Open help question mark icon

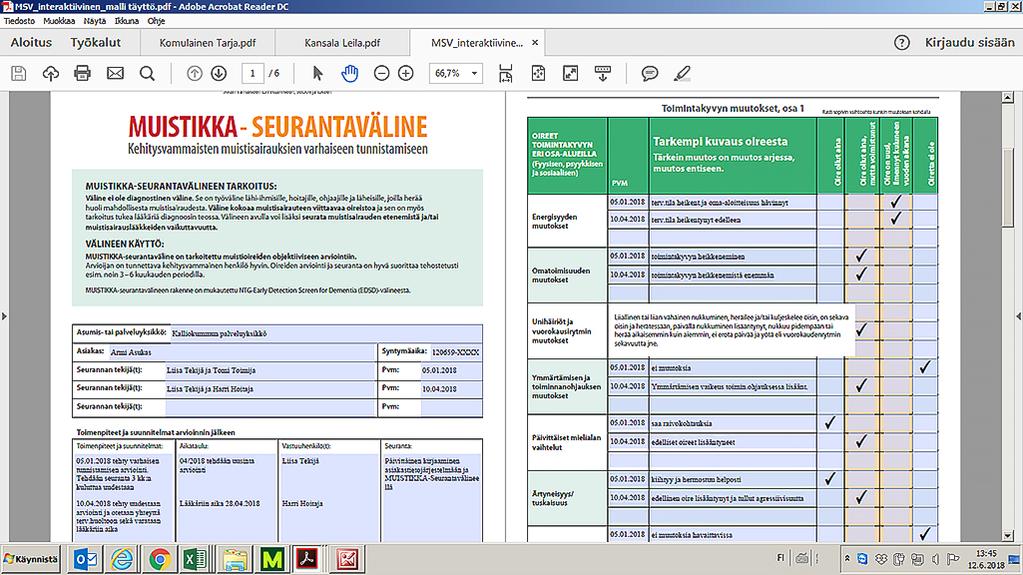point(902,43)
